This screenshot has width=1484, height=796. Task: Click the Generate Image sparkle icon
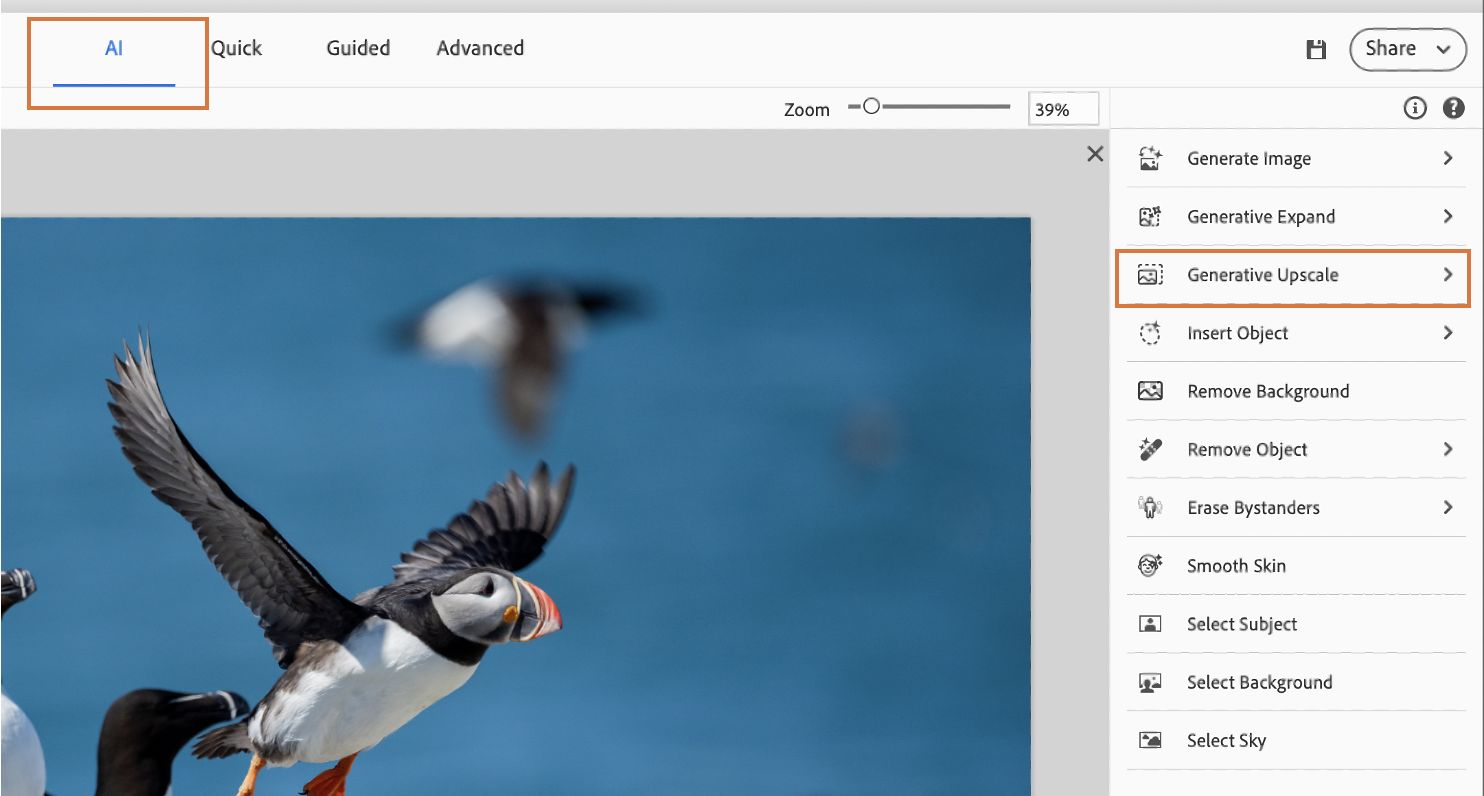pyautogui.click(x=1150, y=158)
